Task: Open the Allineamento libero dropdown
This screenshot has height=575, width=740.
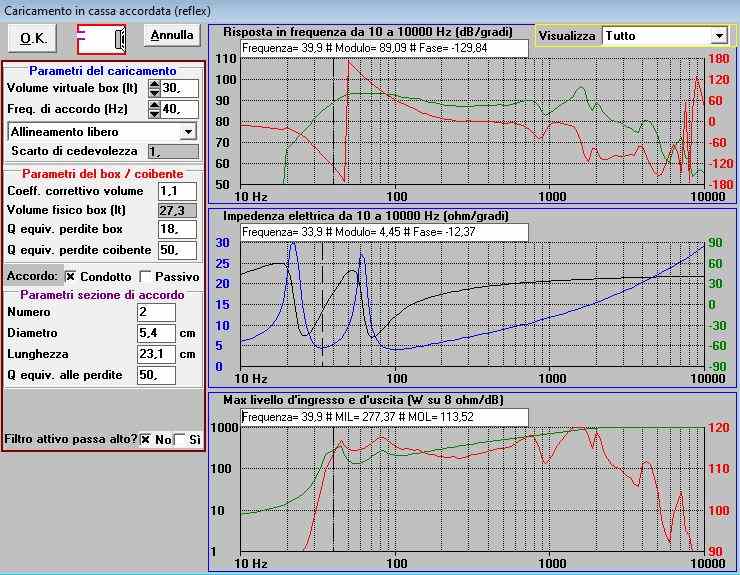Action: (188, 132)
